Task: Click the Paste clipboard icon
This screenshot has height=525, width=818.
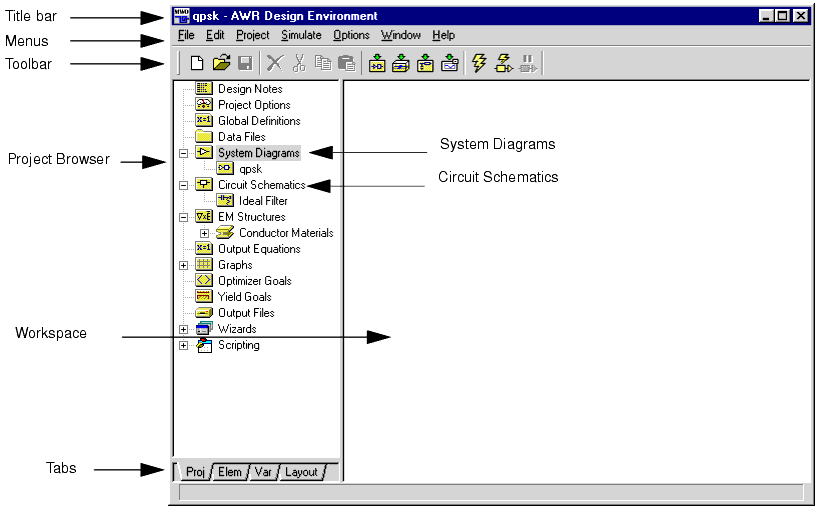Action: tap(346, 63)
